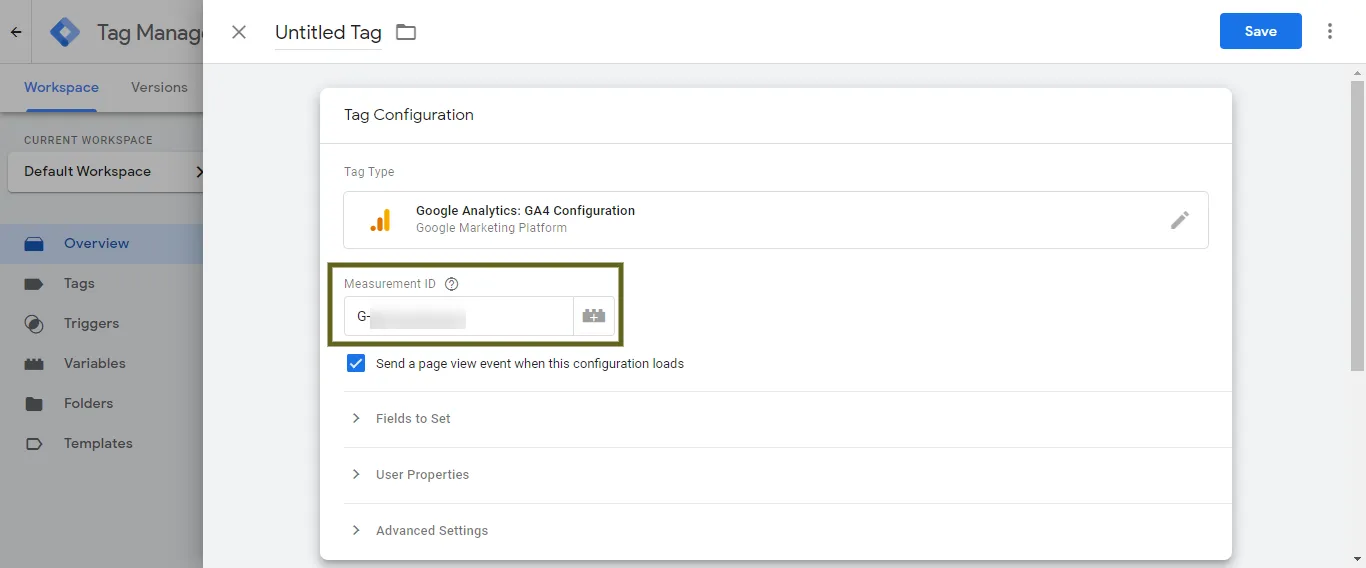Screen dimensions: 1366x568
Task: Open the three-dot more options menu
Action: click(x=1330, y=31)
